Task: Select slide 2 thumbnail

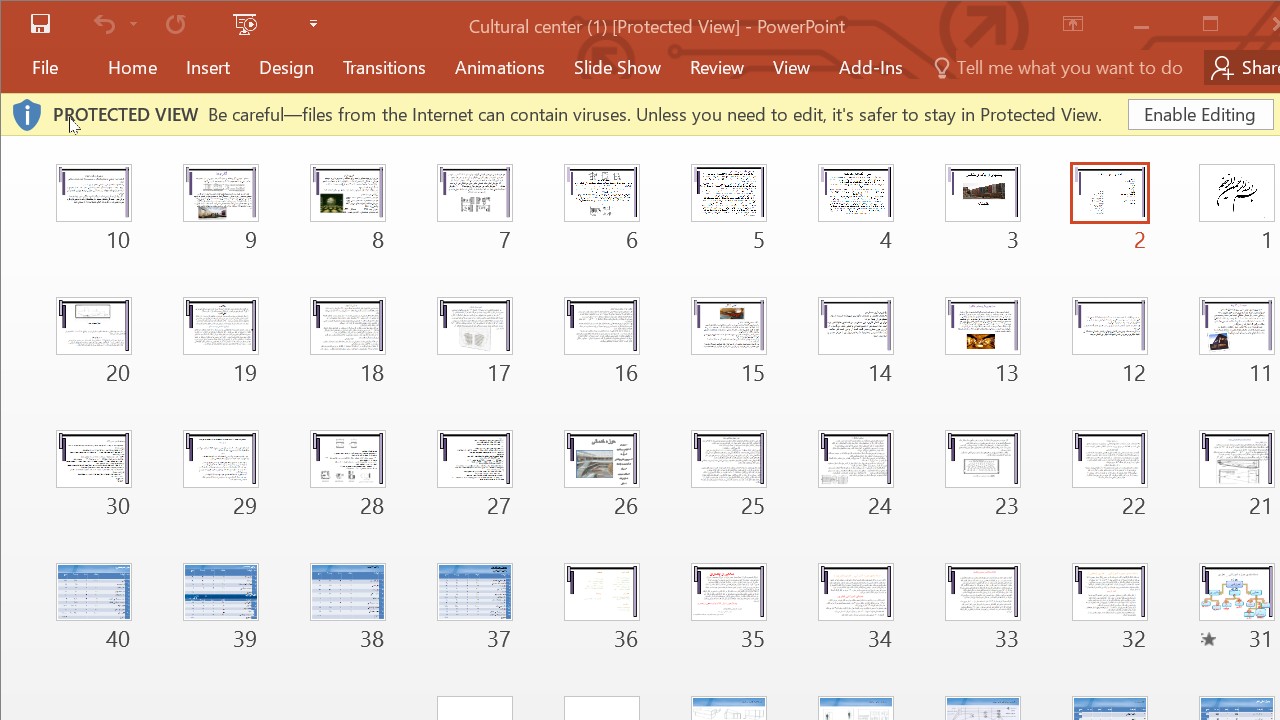Action: click(1110, 193)
